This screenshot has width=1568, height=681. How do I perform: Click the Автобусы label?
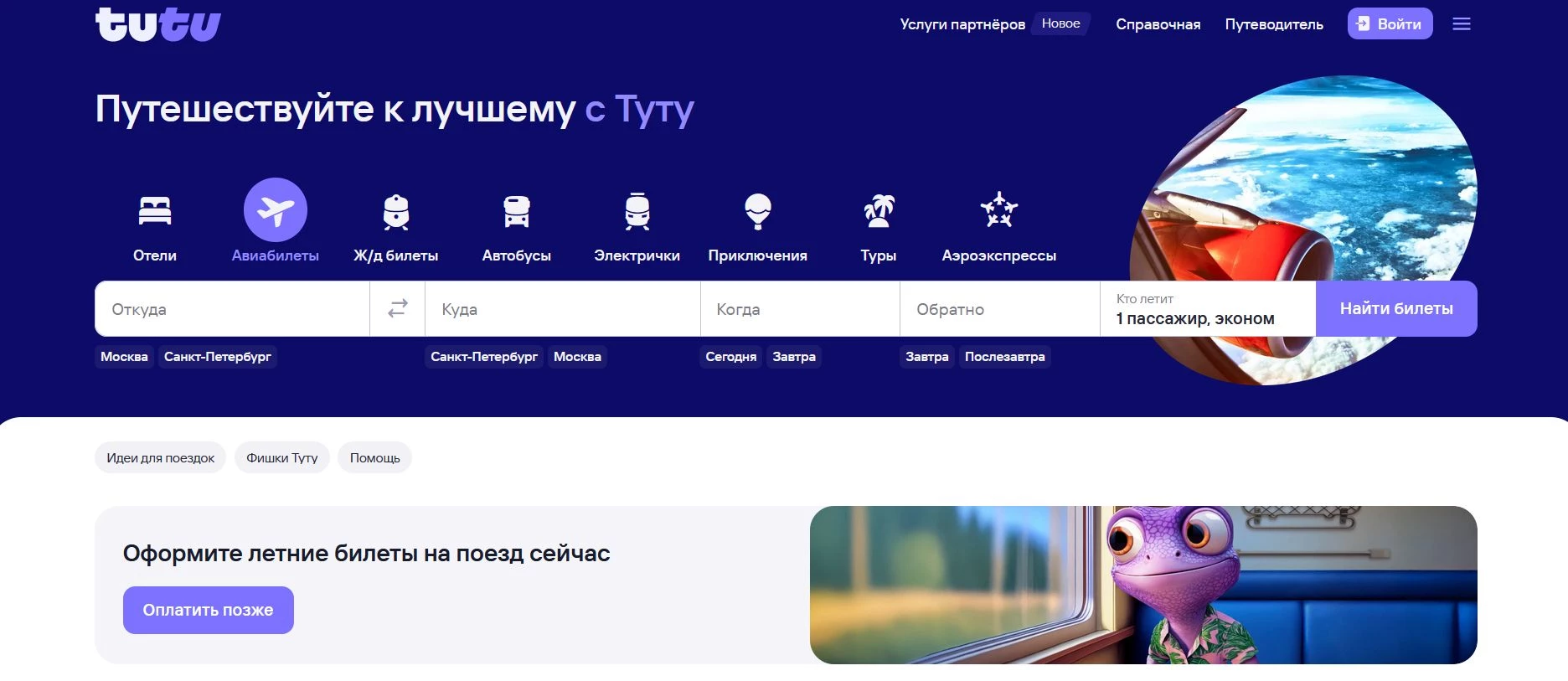click(517, 255)
